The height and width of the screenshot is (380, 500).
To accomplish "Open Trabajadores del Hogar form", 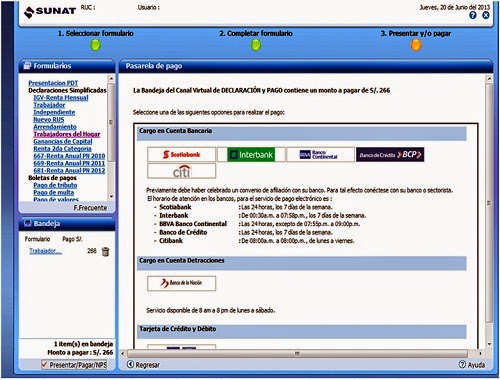I will click(x=67, y=134).
